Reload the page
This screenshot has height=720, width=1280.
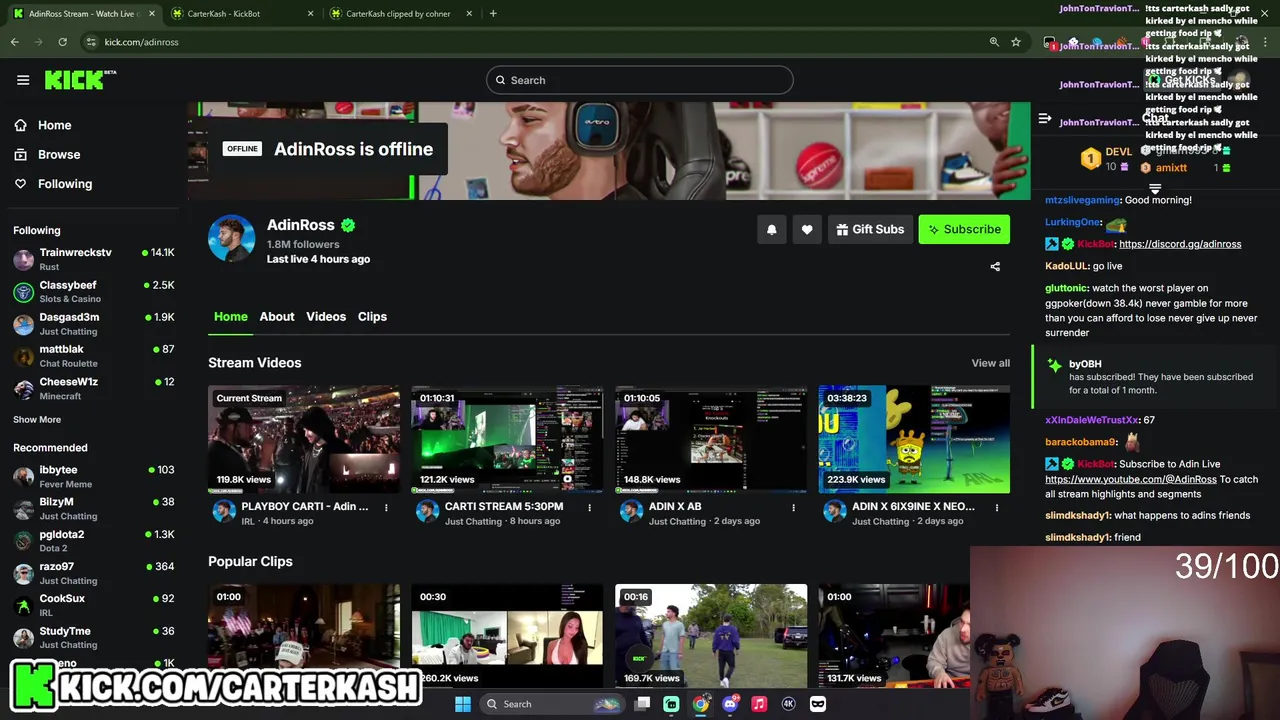(x=62, y=42)
